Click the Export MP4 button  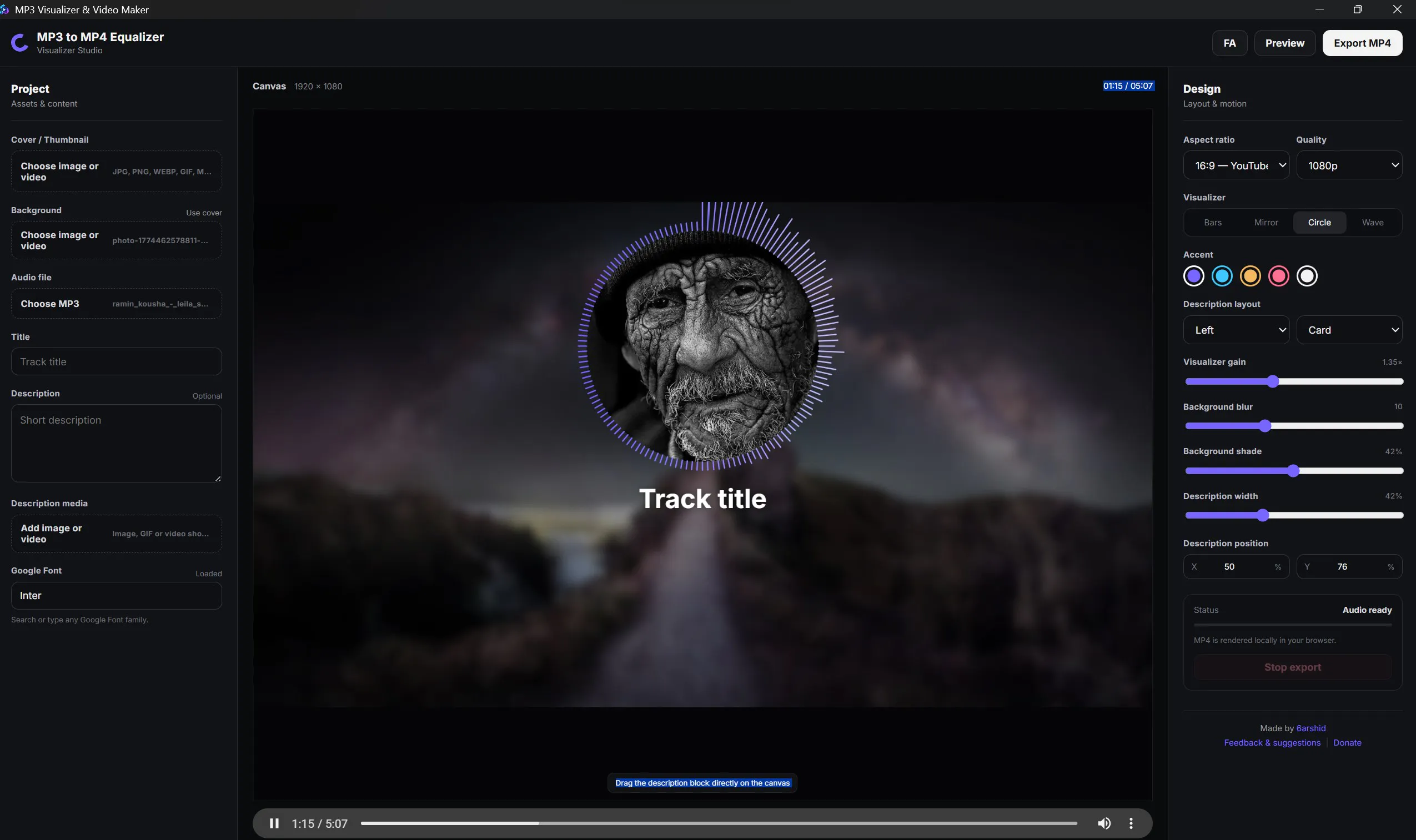click(x=1362, y=43)
